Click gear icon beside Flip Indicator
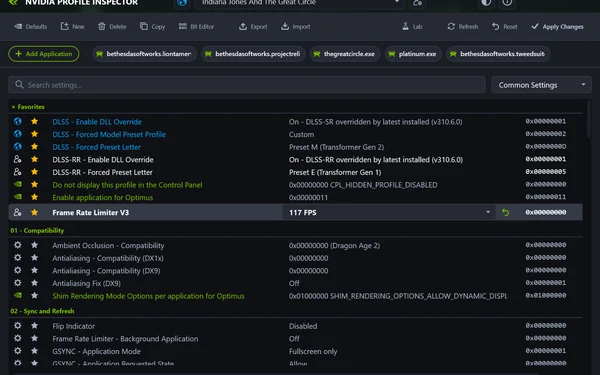 point(18,326)
